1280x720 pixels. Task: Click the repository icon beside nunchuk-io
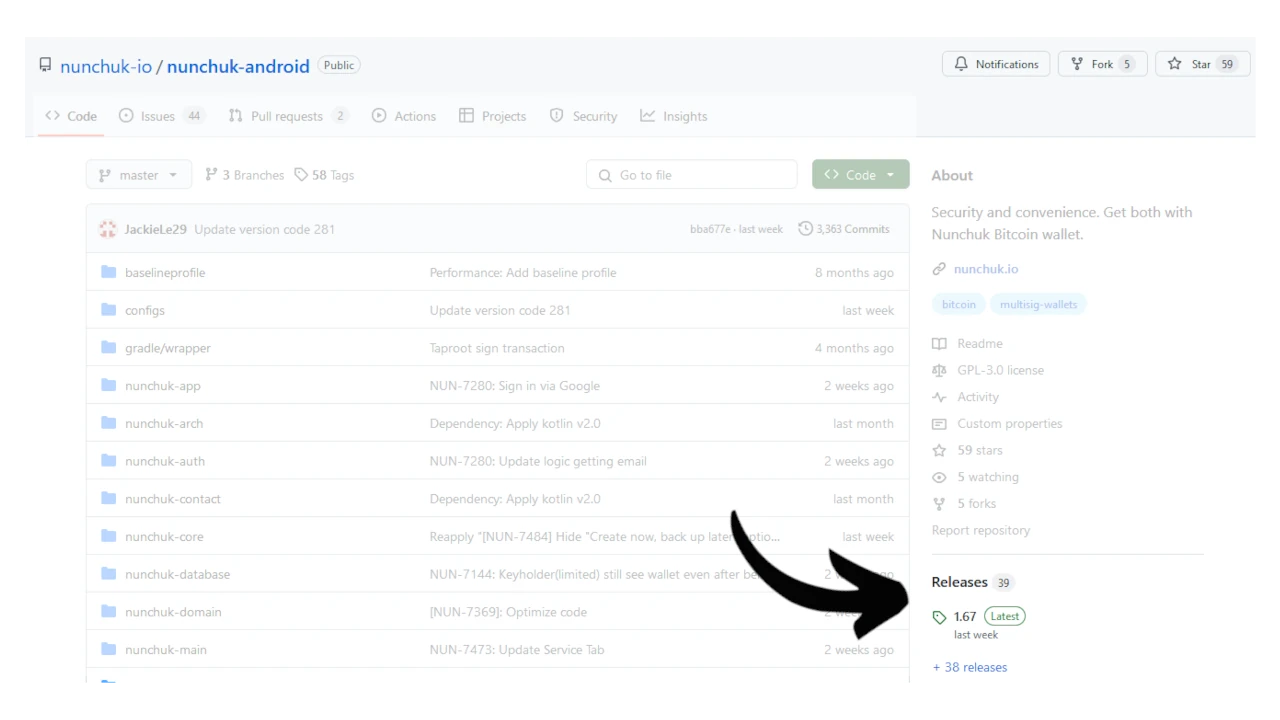tap(45, 65)
